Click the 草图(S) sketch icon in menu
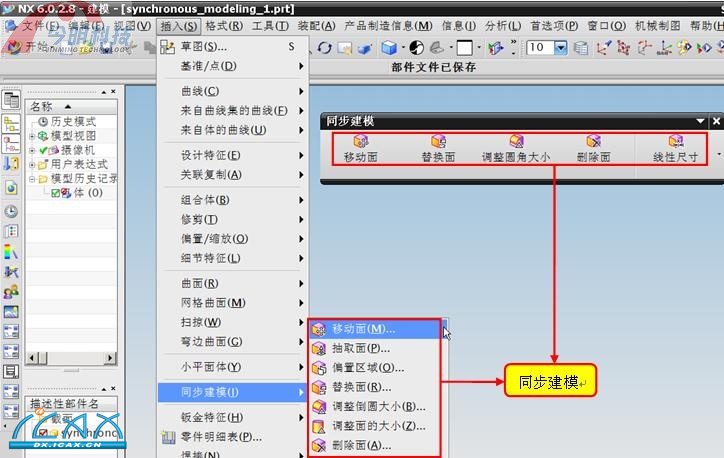The width and height of the screenshot is (724, 458). (167, 47)
